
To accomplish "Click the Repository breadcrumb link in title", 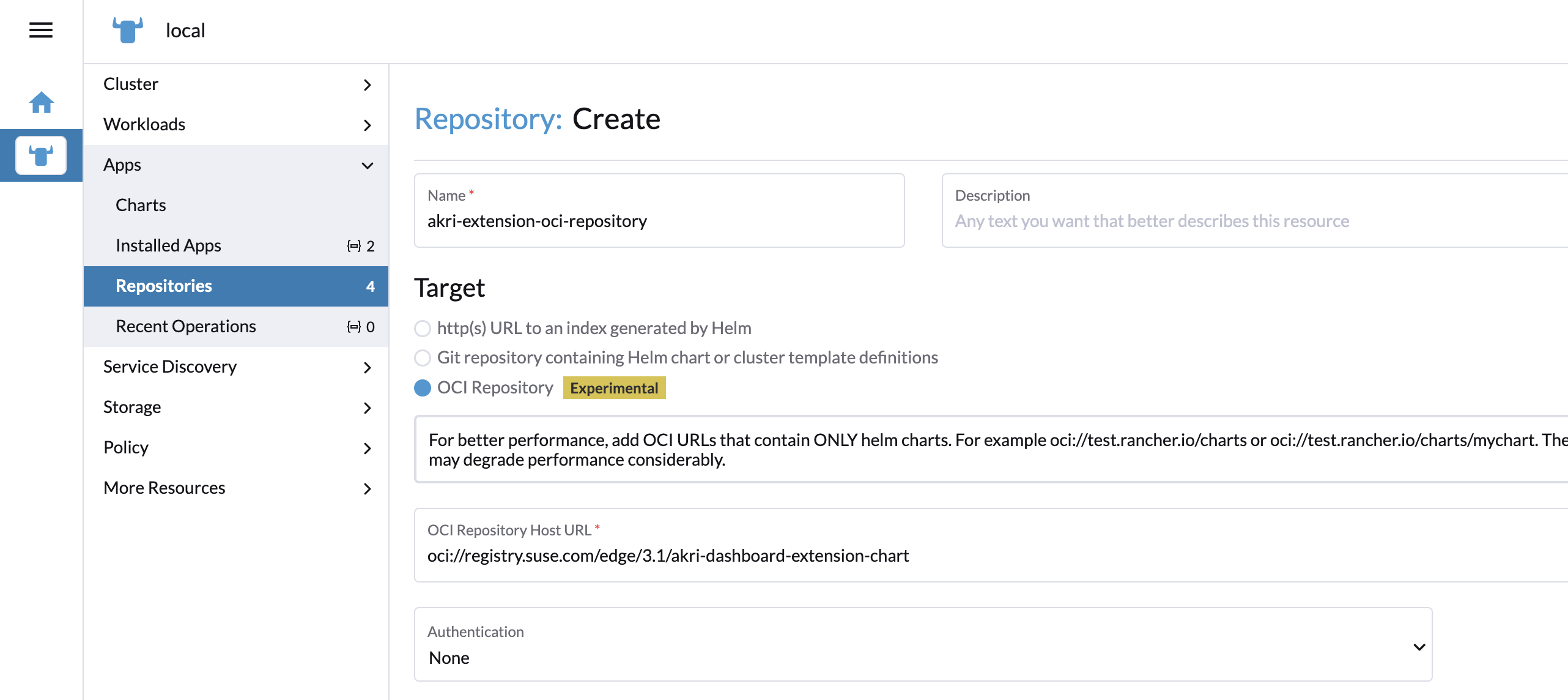I will [488, 119].
